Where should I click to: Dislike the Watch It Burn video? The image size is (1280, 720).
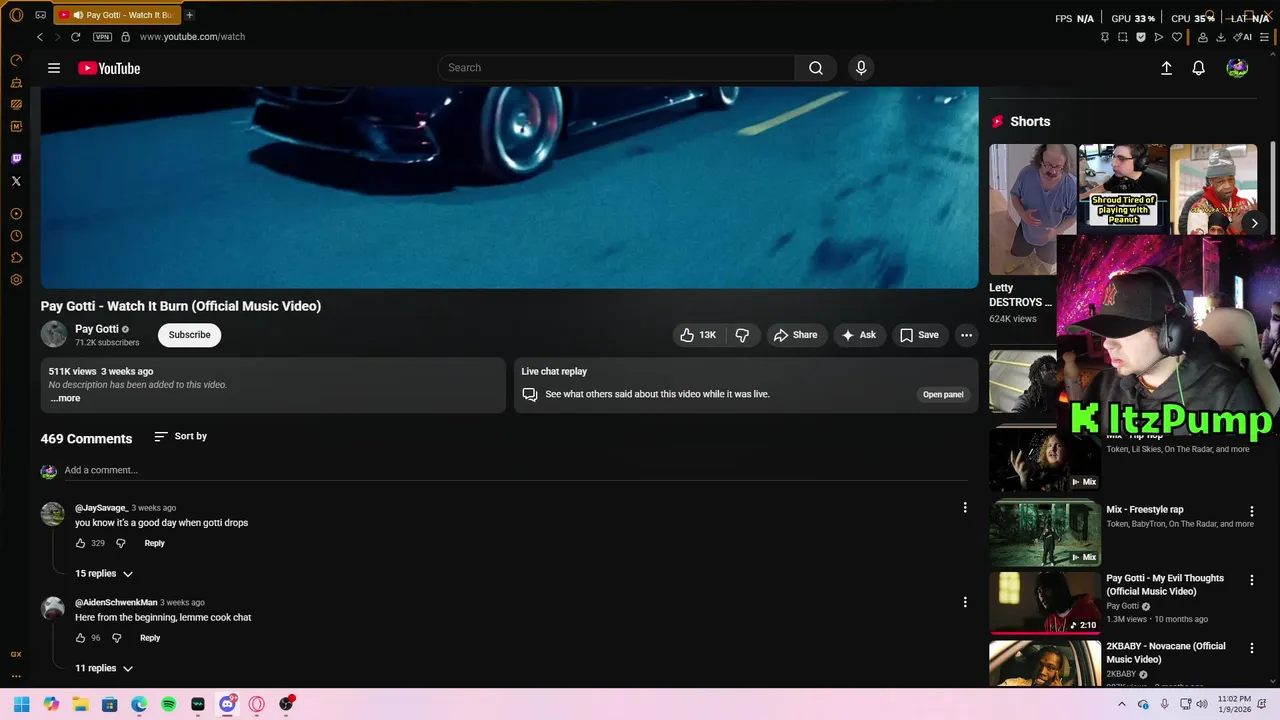click(742, 335)
